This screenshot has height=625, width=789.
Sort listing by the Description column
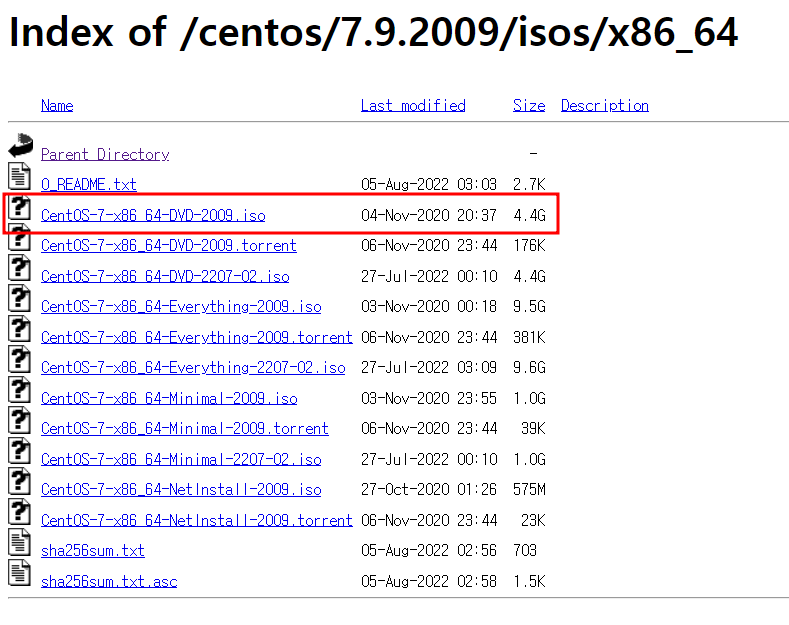(605, 106)
